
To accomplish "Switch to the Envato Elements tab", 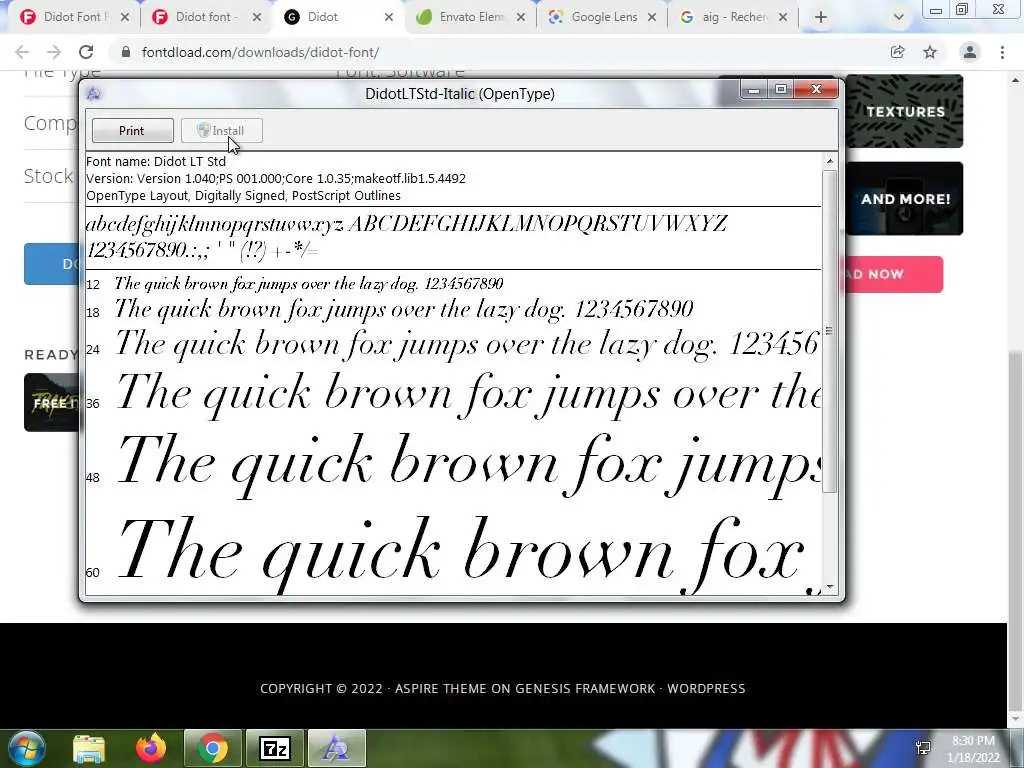I will [470, 17].
